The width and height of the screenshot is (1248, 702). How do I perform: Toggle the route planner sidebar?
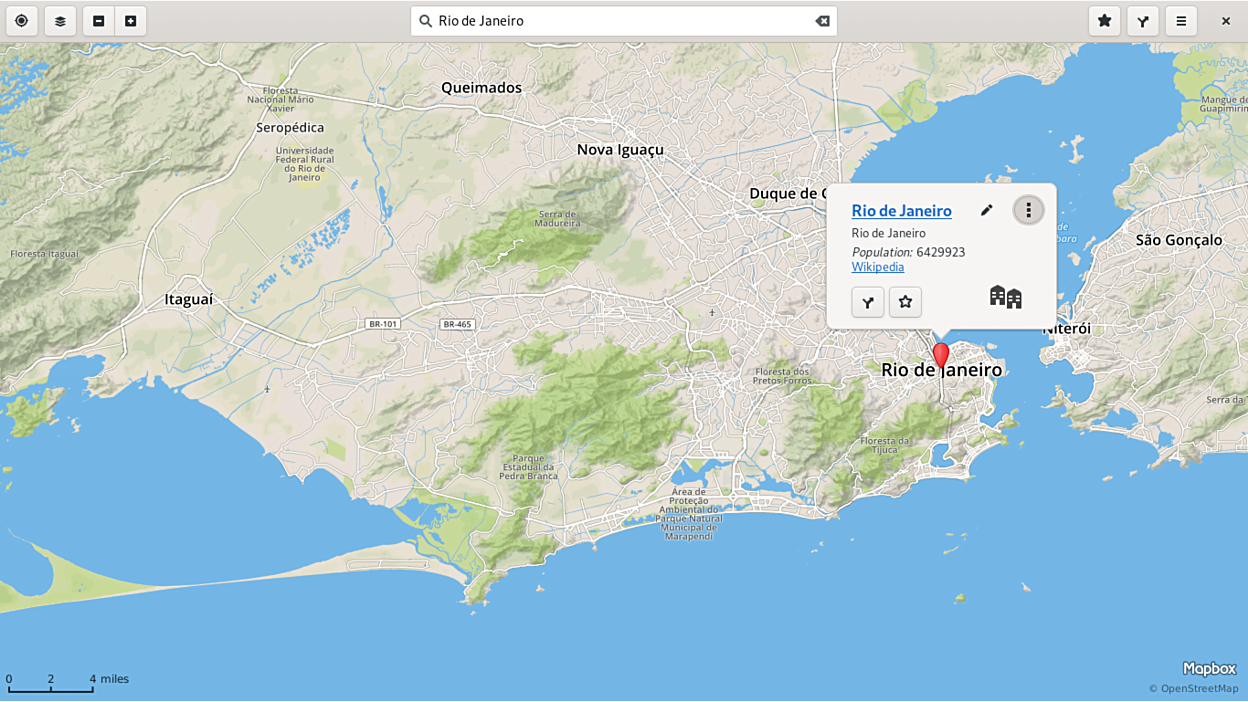1142,21
